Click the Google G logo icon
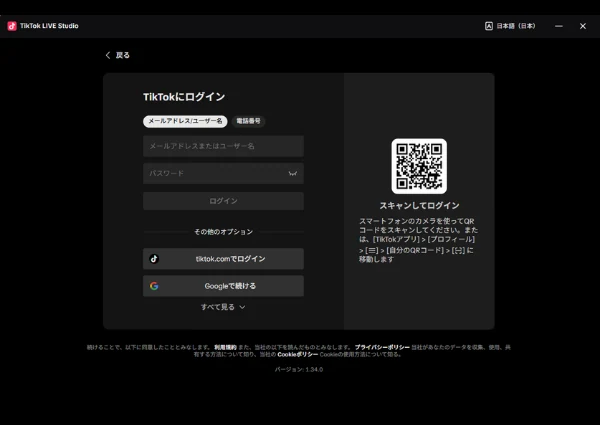The image size is (600, 425). pyautogui.click(x=154, y=286)
